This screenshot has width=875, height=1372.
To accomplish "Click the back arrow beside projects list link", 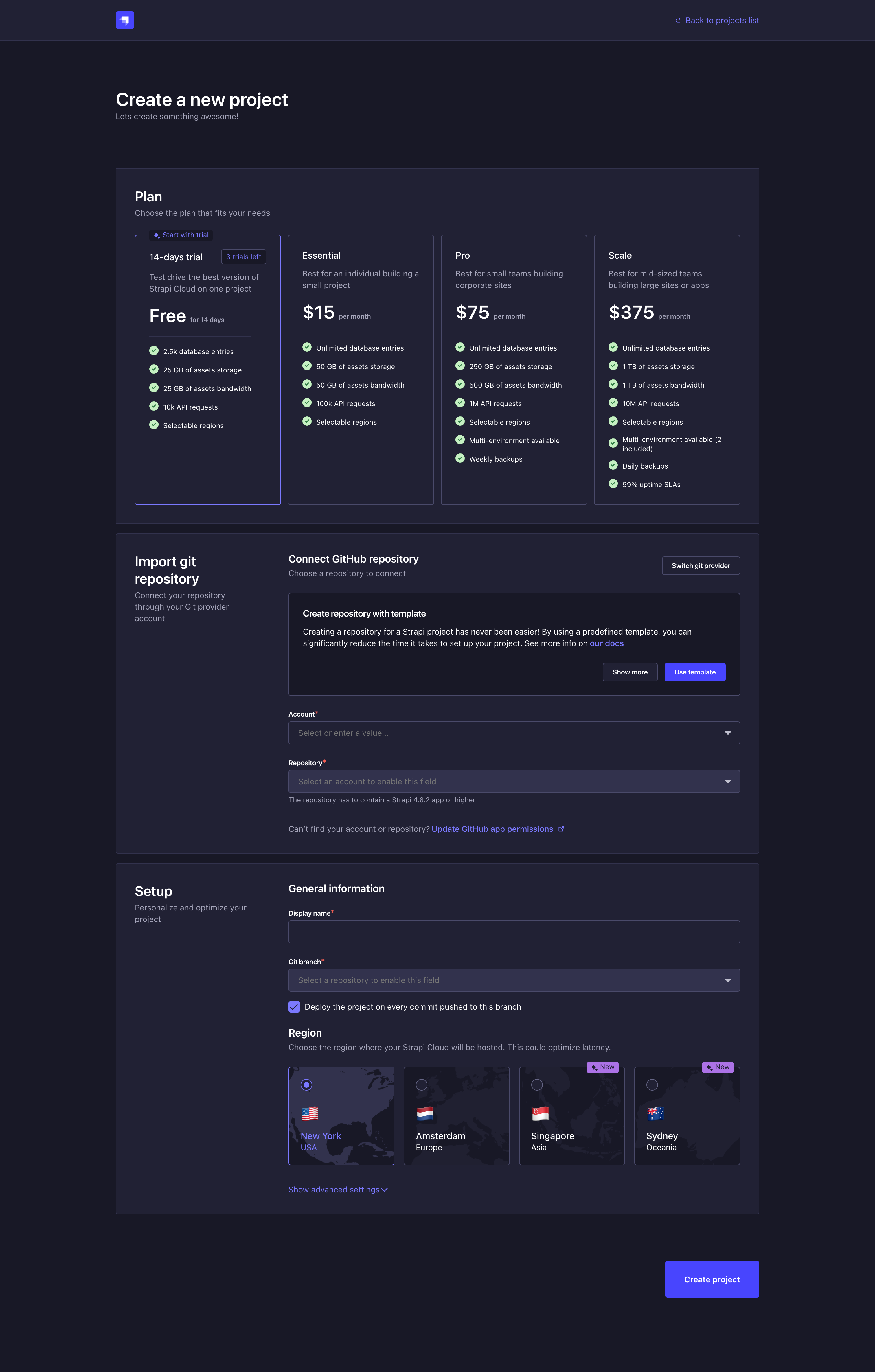I will point(678,20).
